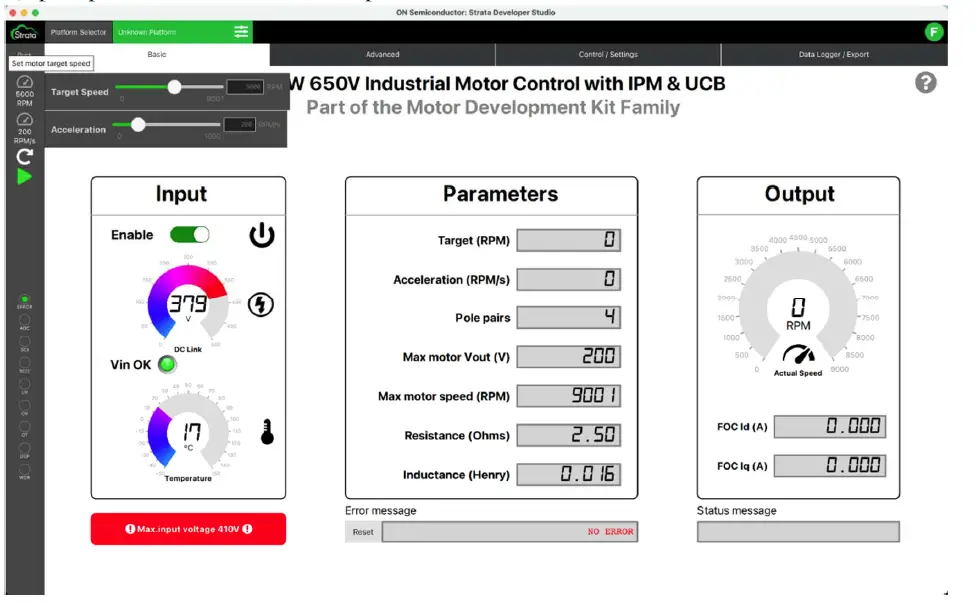Viewport: 976px width, 603px height.
Task: Switch to the Advanced tab
Action: (382, 54)
